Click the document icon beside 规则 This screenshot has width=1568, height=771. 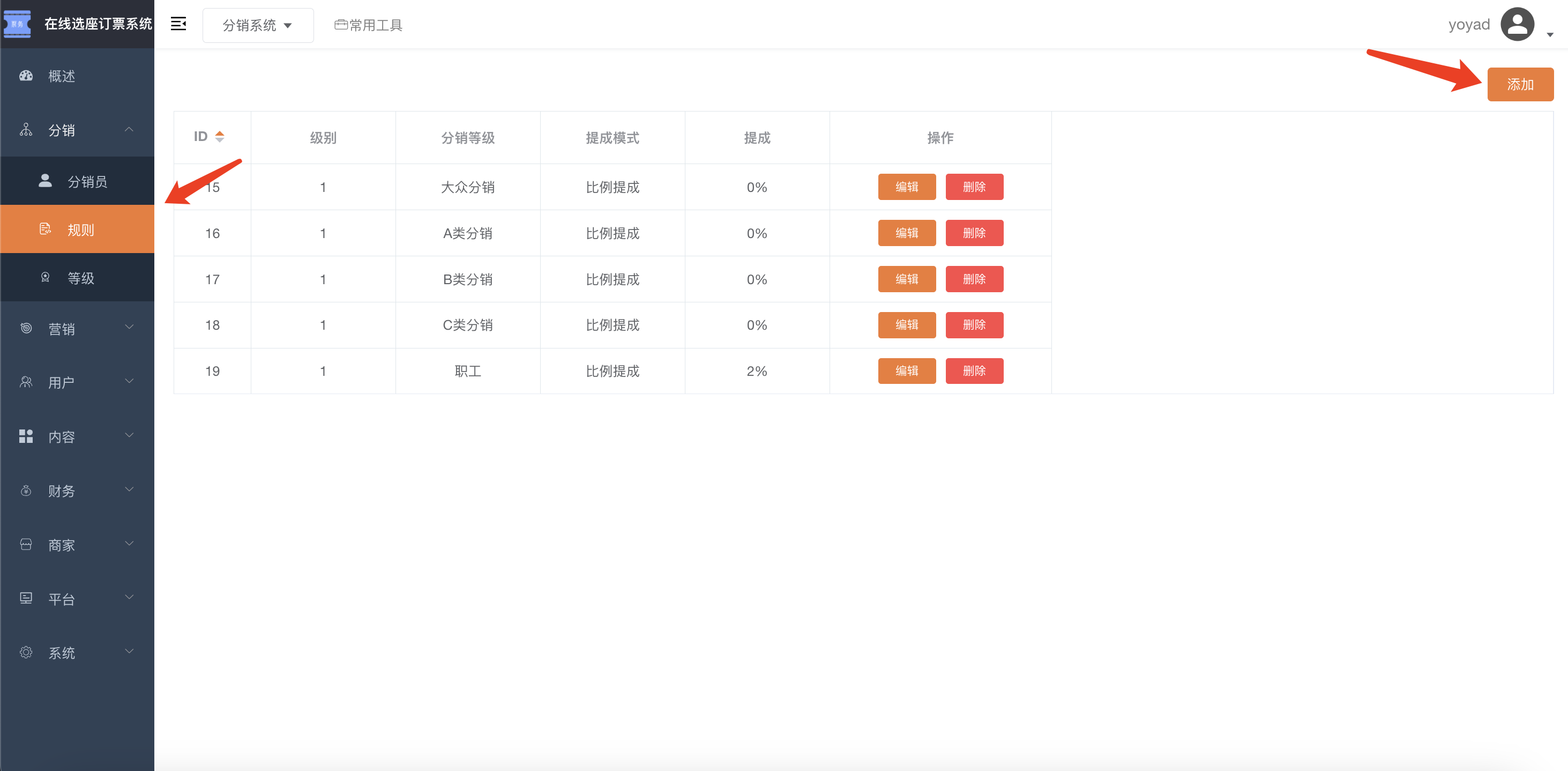point(45,229)
